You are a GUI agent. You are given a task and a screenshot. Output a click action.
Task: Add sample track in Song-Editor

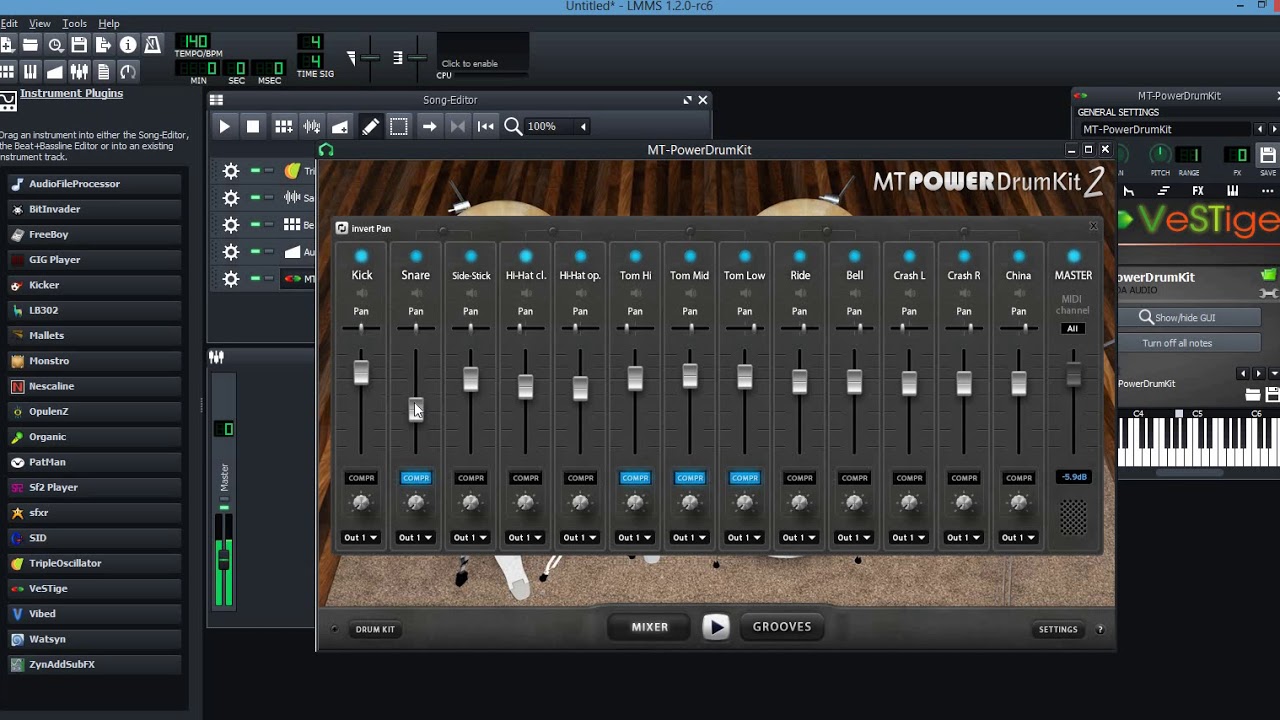coord(312,127)
